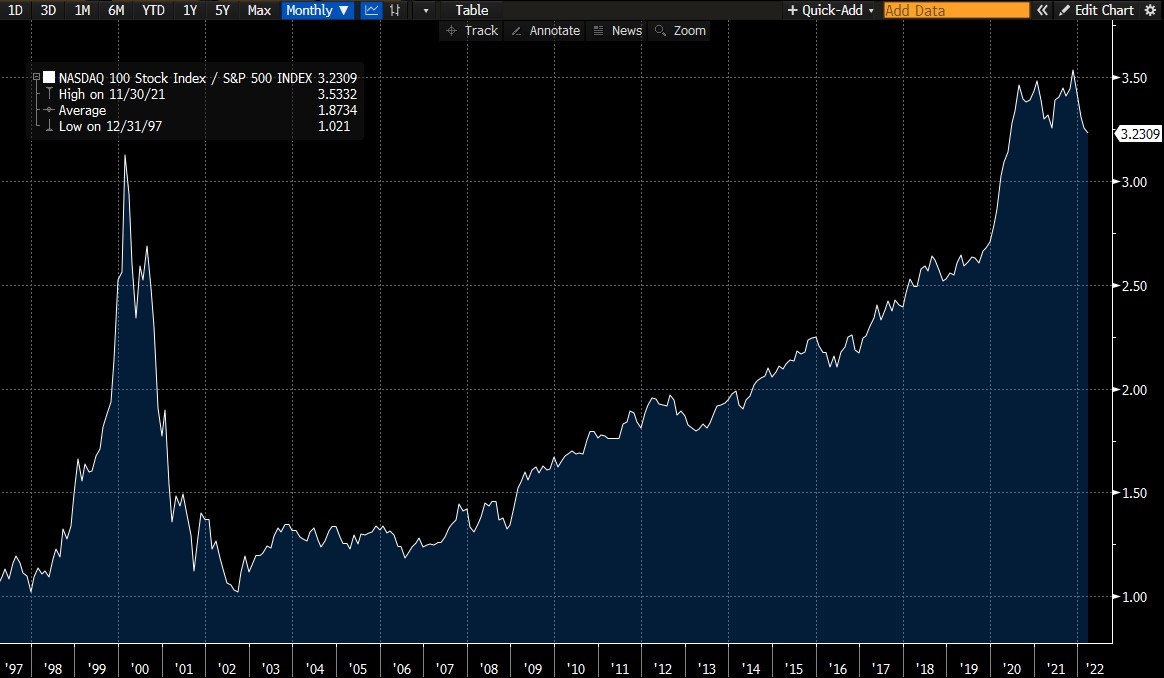Screen dimensions: 1164x678
Task: Open the Table view
Action: click(472, 10)
